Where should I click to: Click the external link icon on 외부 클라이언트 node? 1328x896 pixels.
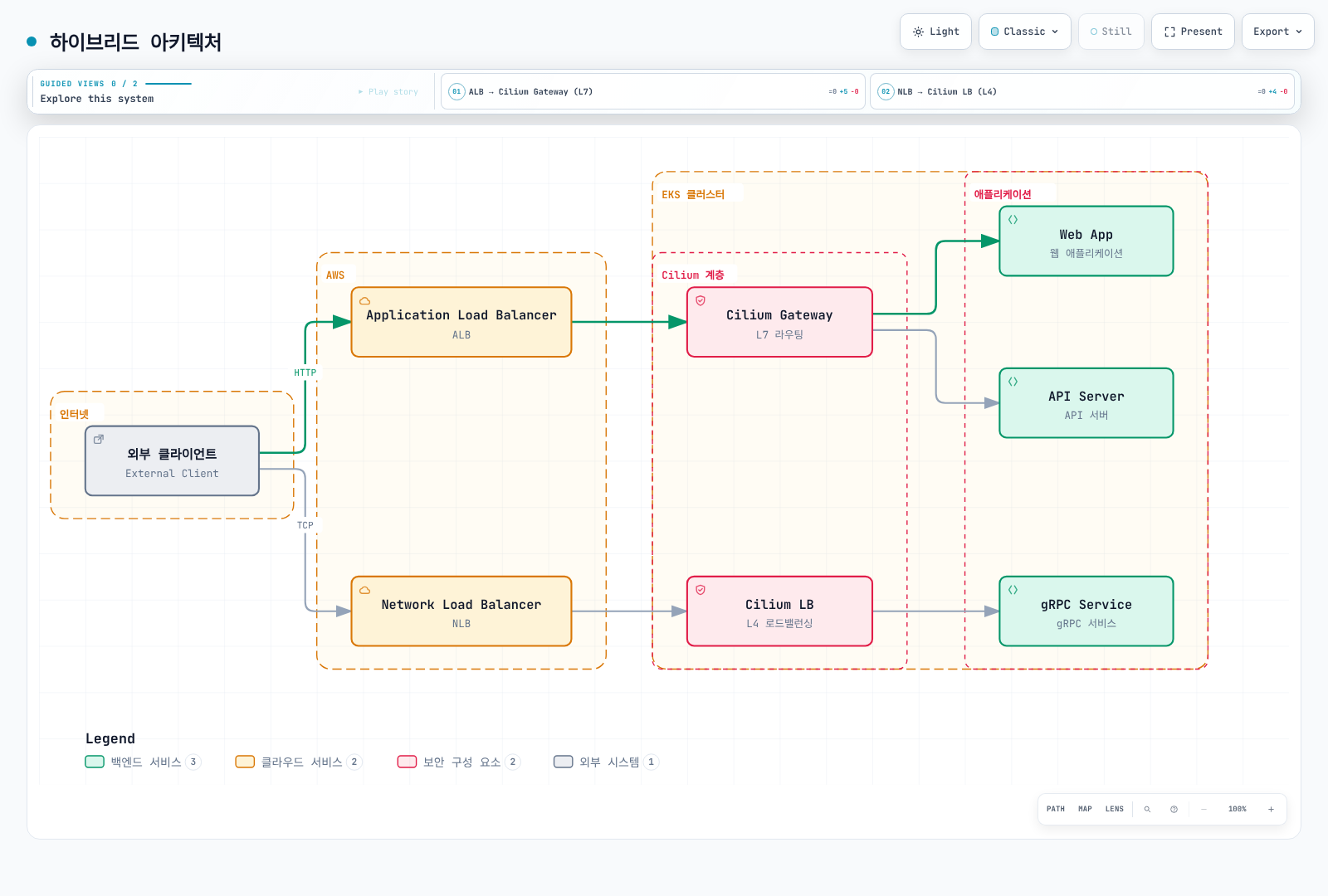pyautogui.click(x=99, y=439)
